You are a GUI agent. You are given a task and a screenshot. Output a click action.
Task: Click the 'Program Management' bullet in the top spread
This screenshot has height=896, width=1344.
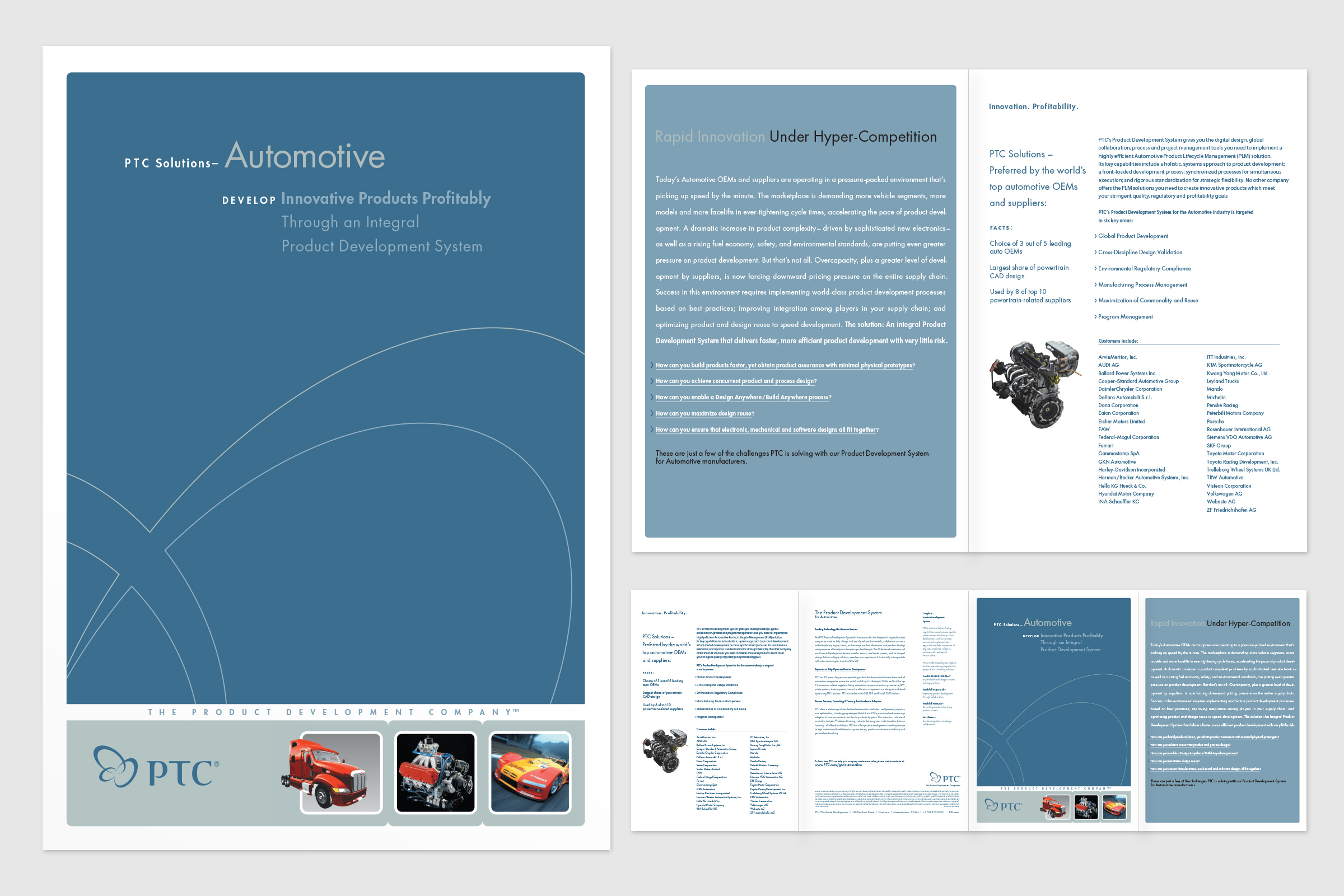[x=1123, y=316]
